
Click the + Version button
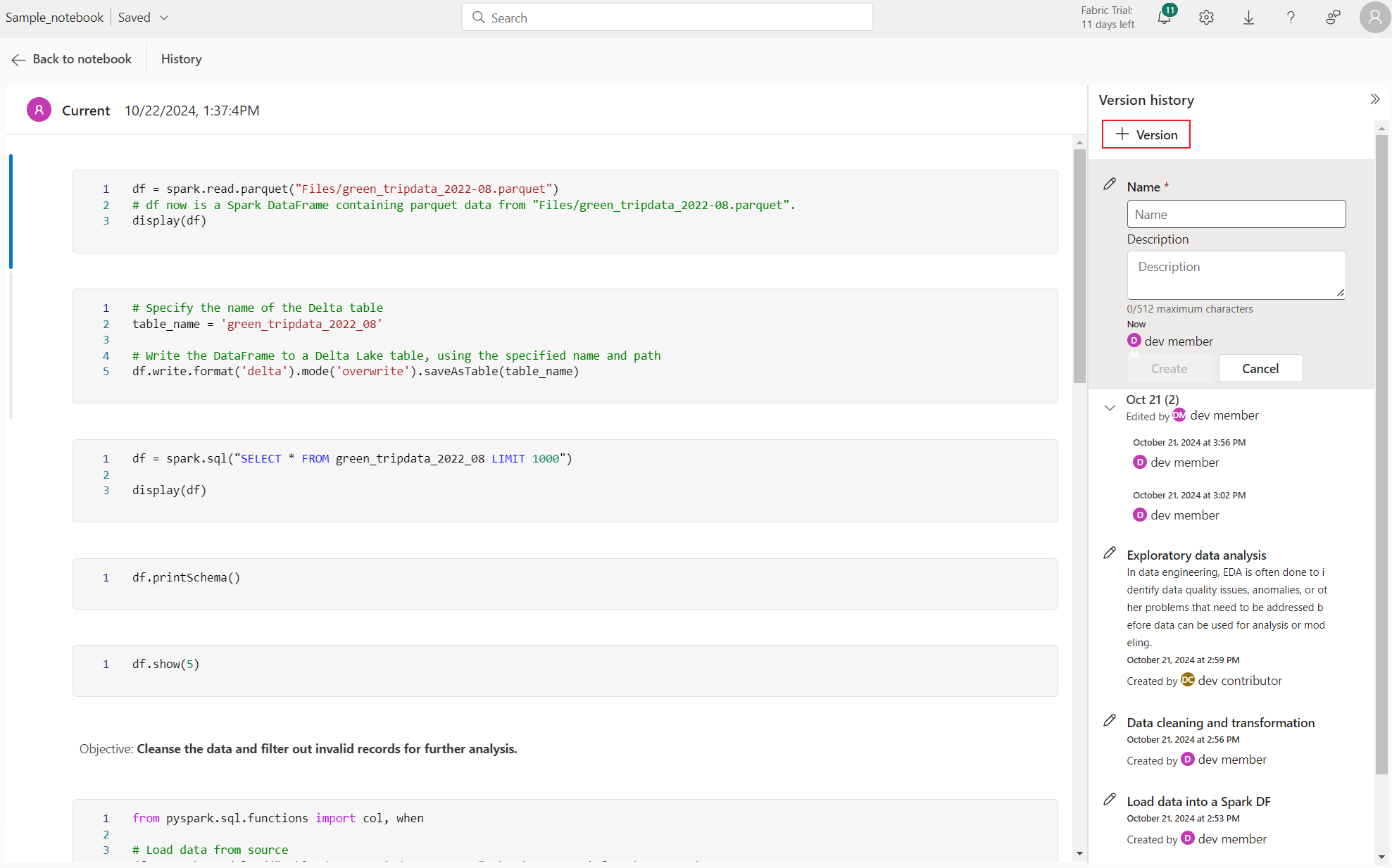click(1146, 134)
